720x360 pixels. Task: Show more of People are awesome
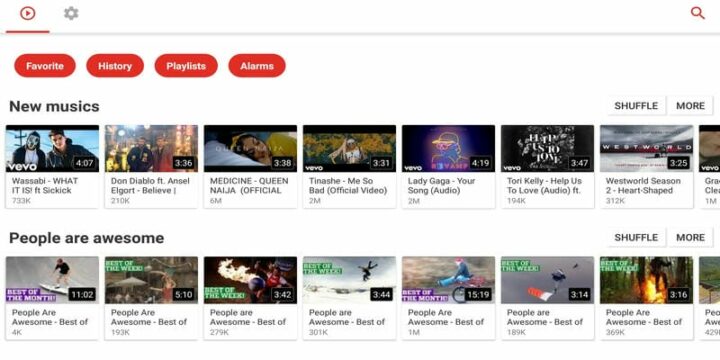[690, 237]
